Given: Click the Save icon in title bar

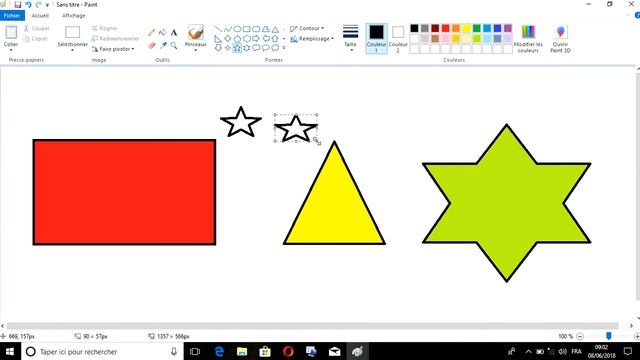Looking at the screenshot, I should pos(18,4).
